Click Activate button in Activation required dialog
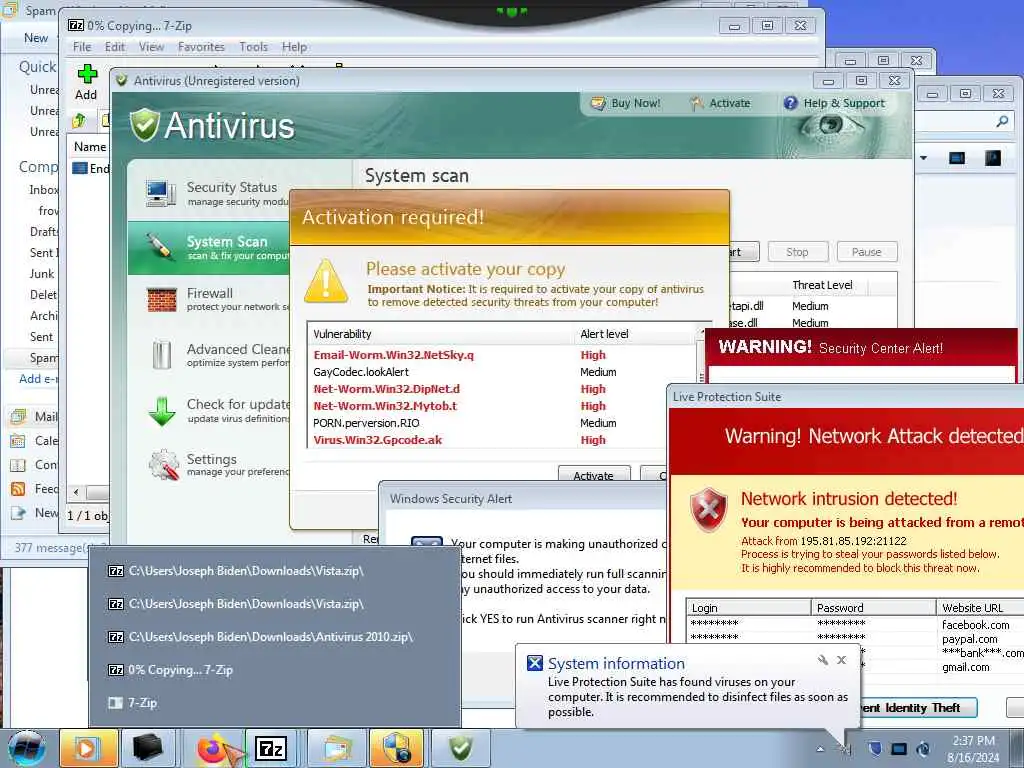 click(594, 475)
